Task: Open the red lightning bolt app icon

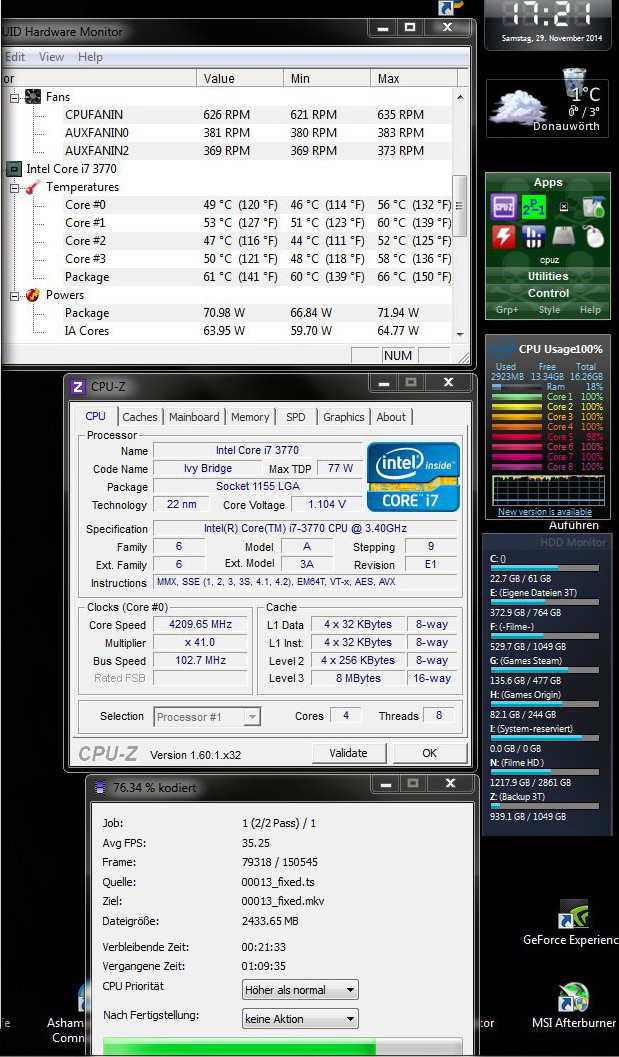Action: pyautogui.click(x=503, y=236)
